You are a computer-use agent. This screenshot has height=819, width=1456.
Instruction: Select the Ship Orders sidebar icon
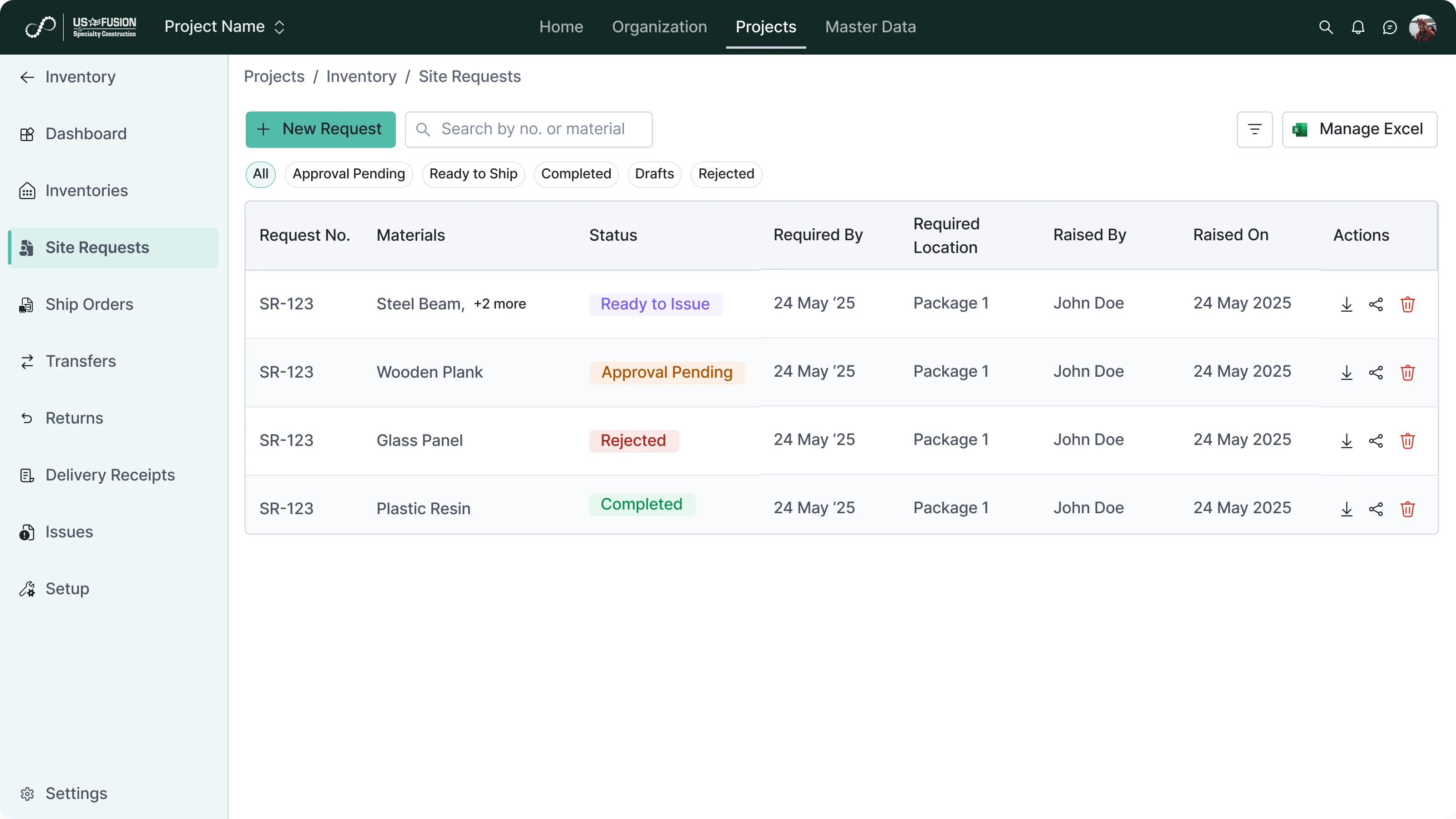pos(26,305)
